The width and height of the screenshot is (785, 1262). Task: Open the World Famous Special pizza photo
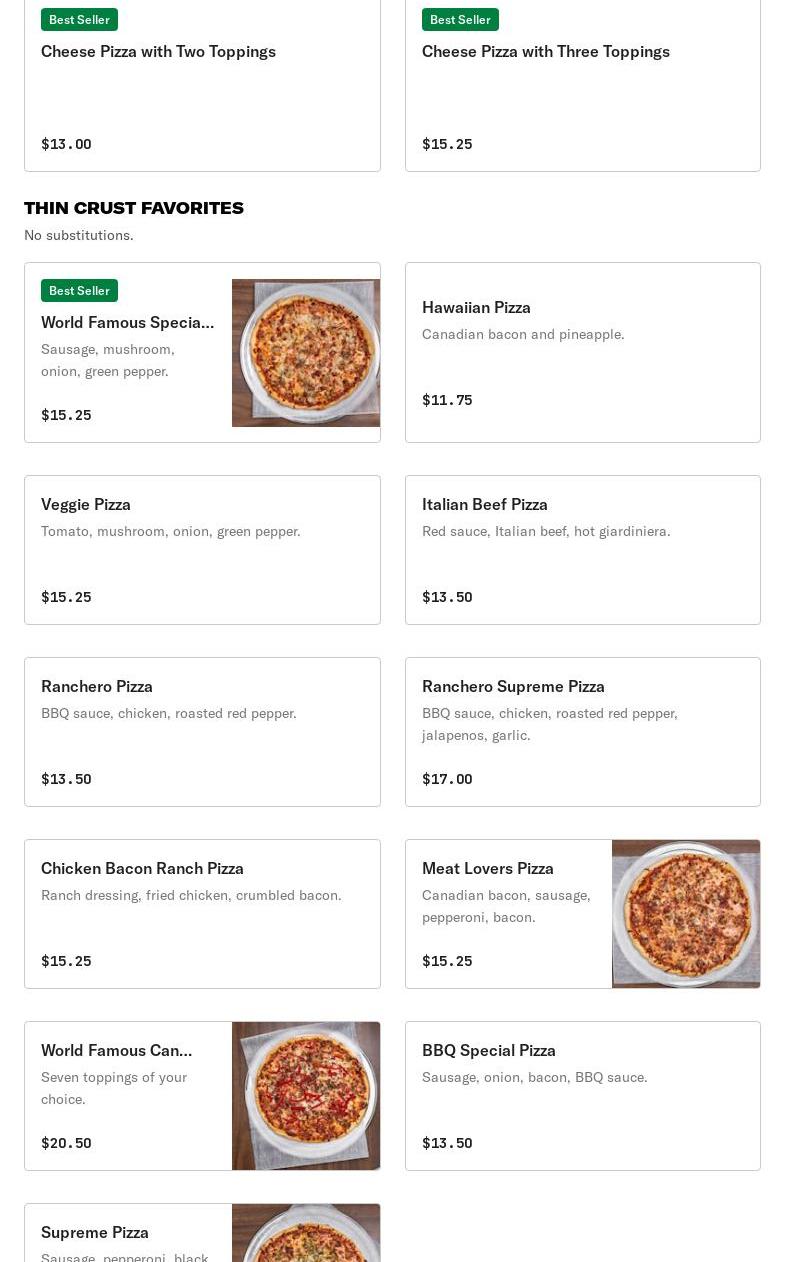(306, 353)
